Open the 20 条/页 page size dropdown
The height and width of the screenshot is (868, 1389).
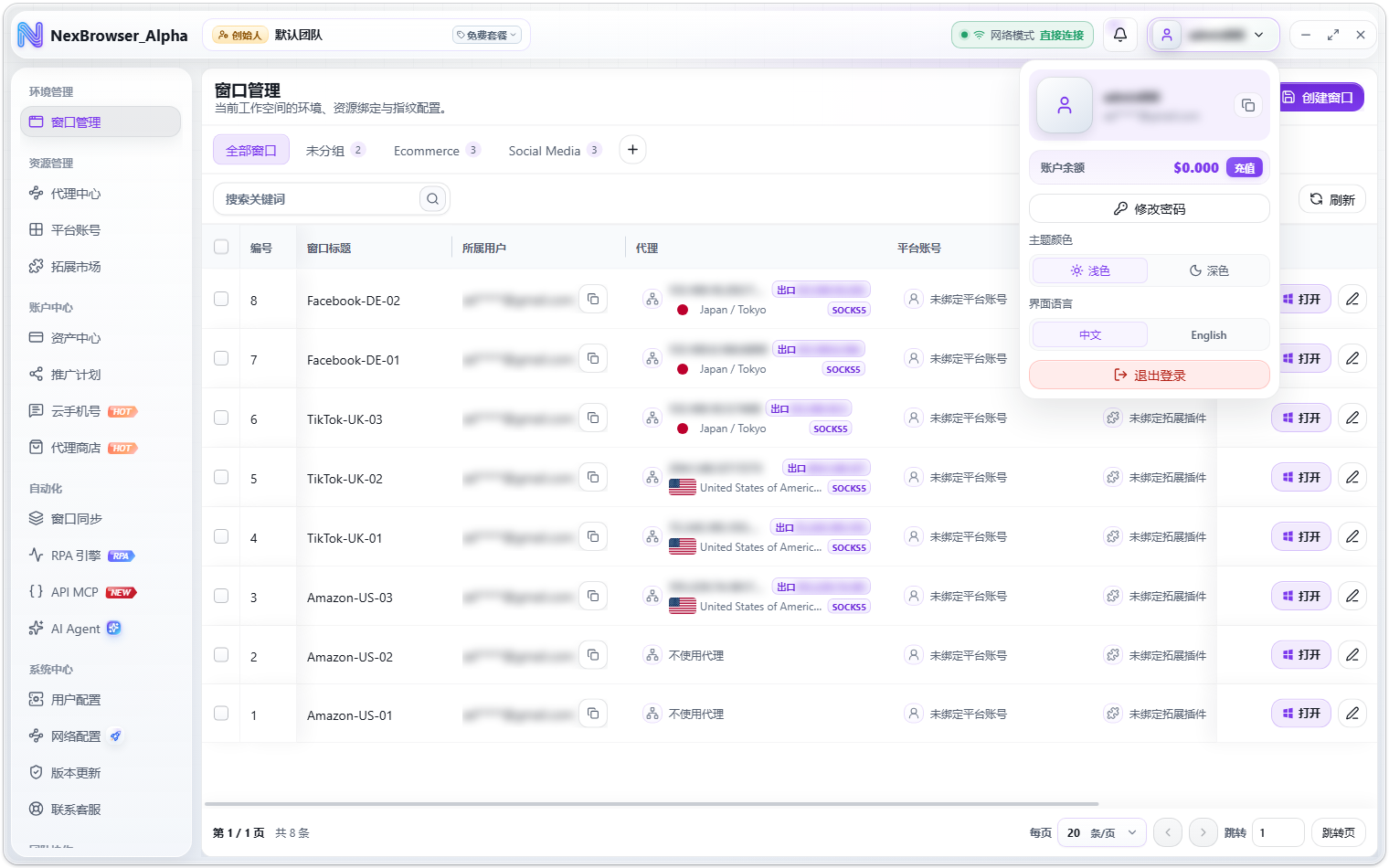1101,832
